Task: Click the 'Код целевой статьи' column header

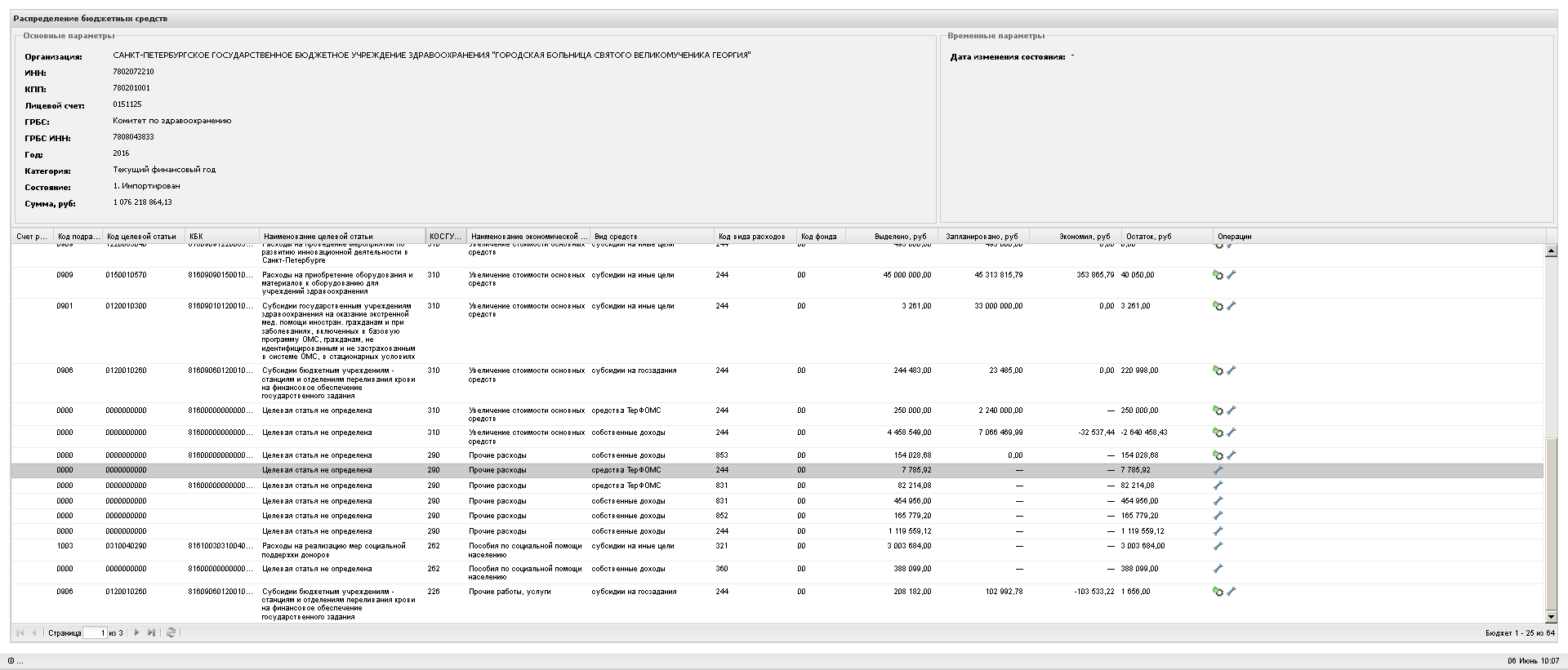Action: tap(143, 237)
